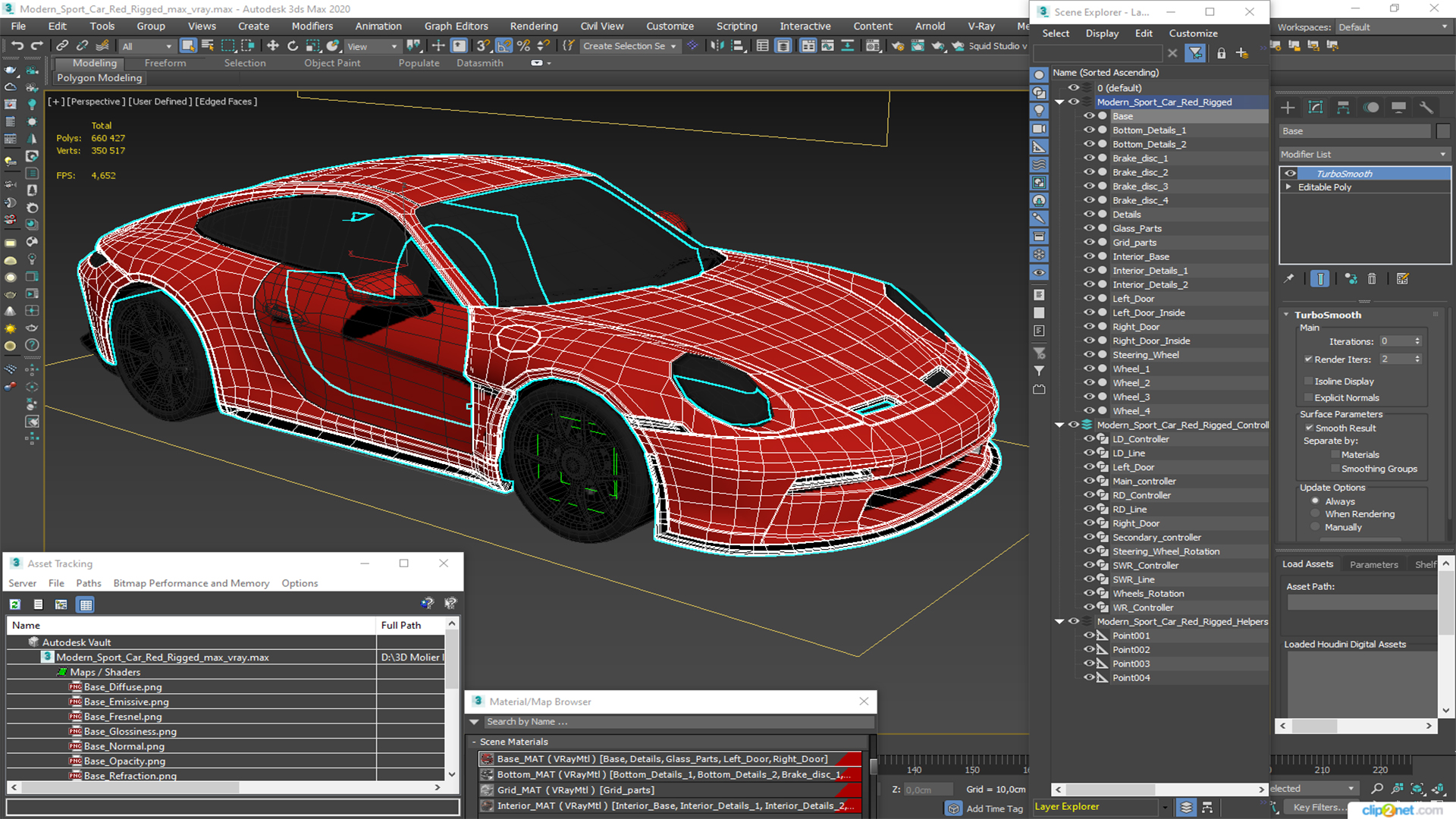Viewport: 1456px width, 819px height.
Task: Click the Redo icon in main toolbar
Action: (x=36, y=46)
